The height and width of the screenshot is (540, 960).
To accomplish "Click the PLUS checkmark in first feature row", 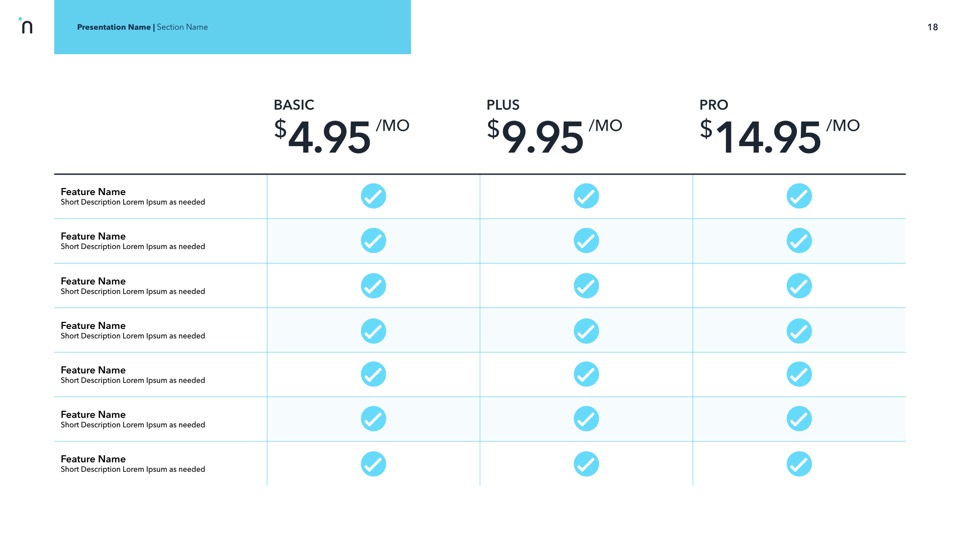I will (x=586, y=196).
